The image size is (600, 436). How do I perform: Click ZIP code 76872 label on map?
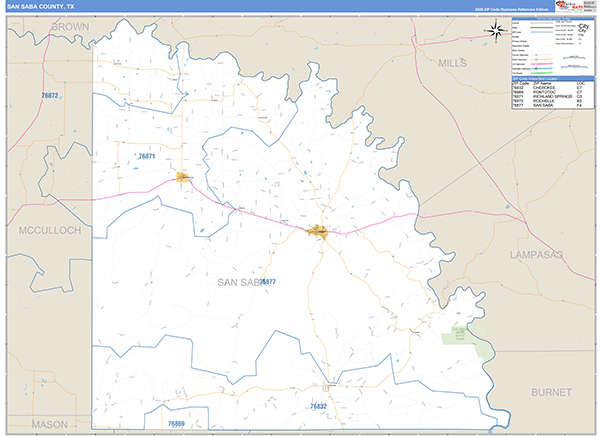50,95
